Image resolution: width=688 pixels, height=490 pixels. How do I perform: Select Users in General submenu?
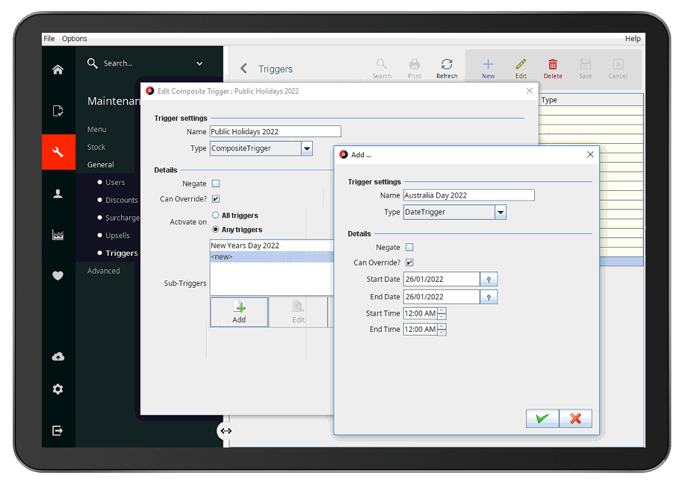point(115,182)
